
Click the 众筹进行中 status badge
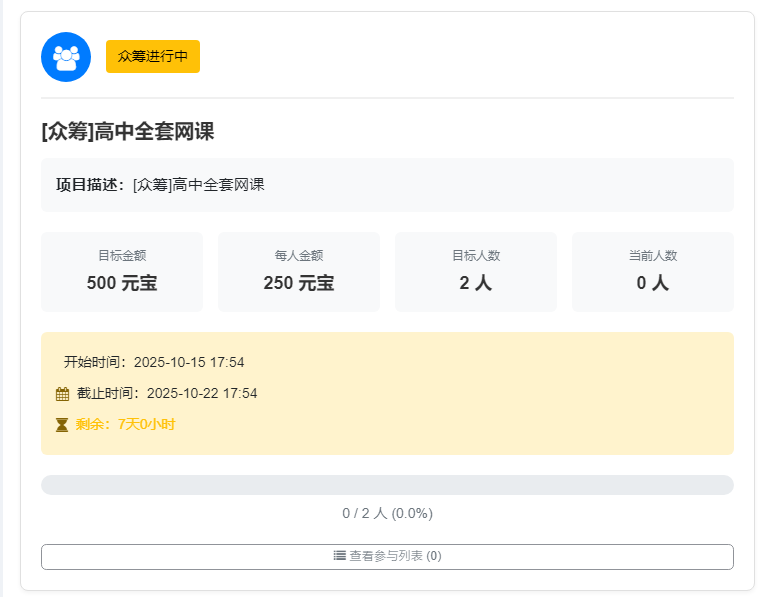[153, 56]
